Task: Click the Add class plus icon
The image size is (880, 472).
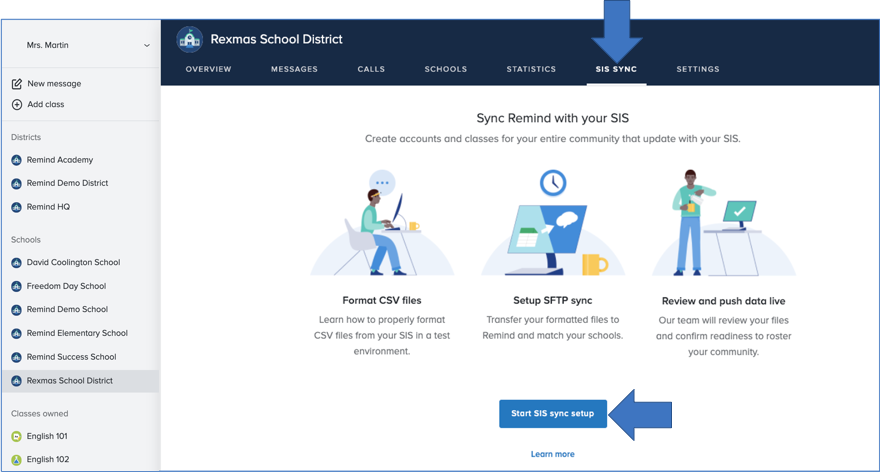Action: 17,104
